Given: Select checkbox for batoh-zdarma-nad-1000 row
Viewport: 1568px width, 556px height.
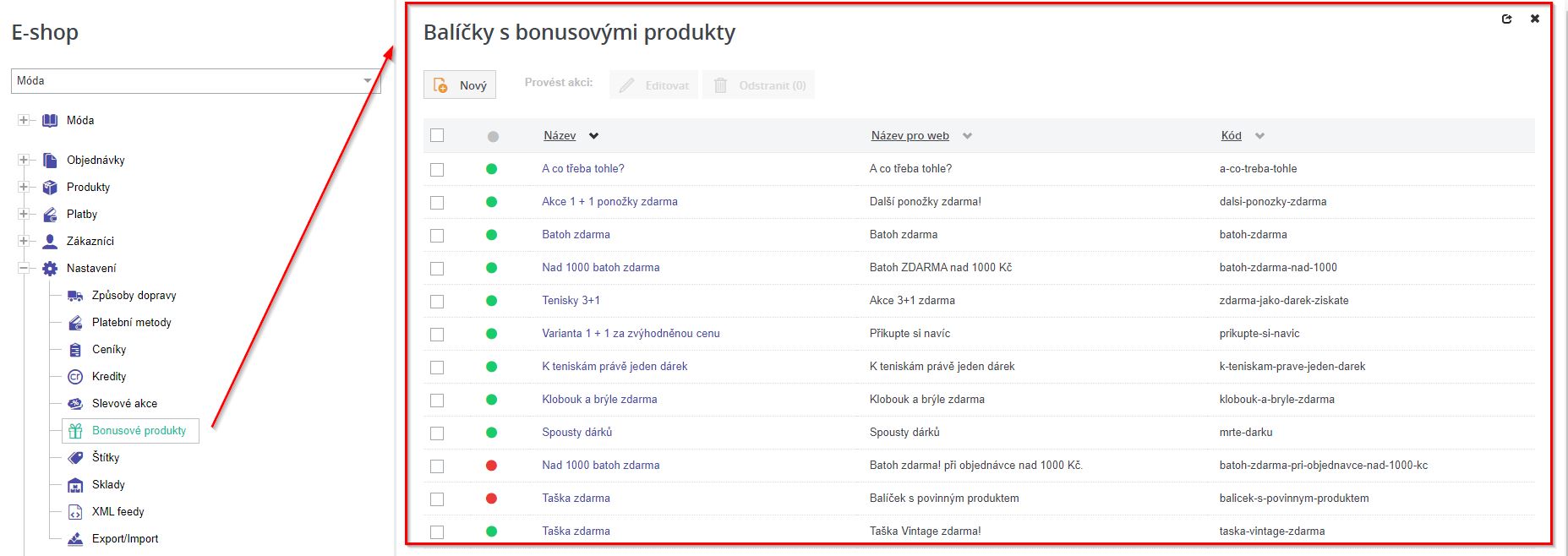Looking at the screenshot, I should click(x=437, y=268).
